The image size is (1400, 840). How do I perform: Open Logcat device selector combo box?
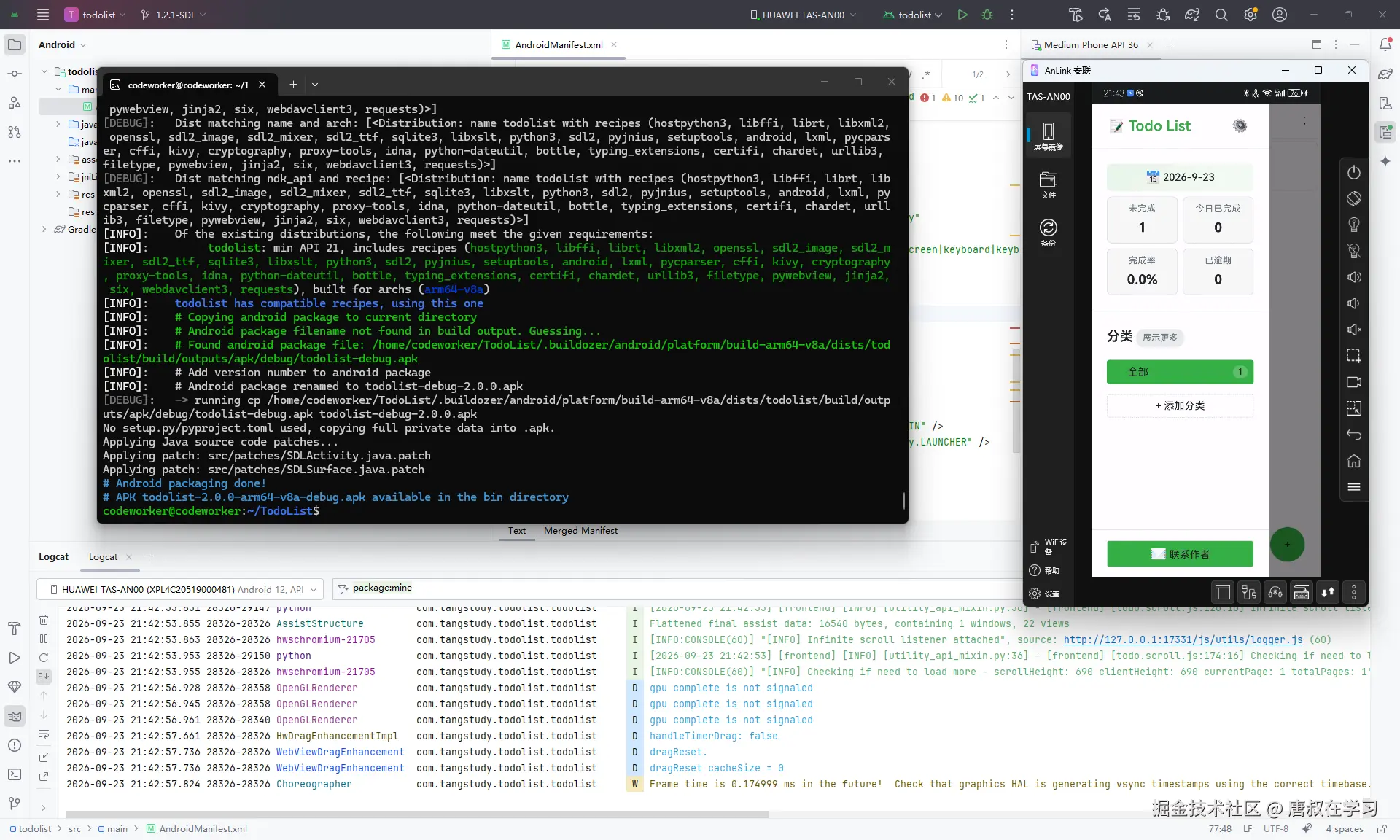point(179,589)
